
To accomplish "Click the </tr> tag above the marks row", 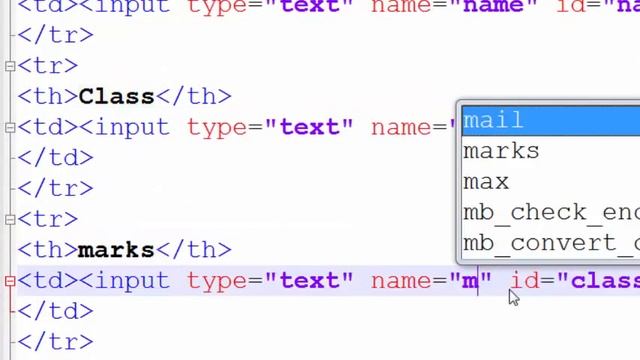I will tap(56, 189).
